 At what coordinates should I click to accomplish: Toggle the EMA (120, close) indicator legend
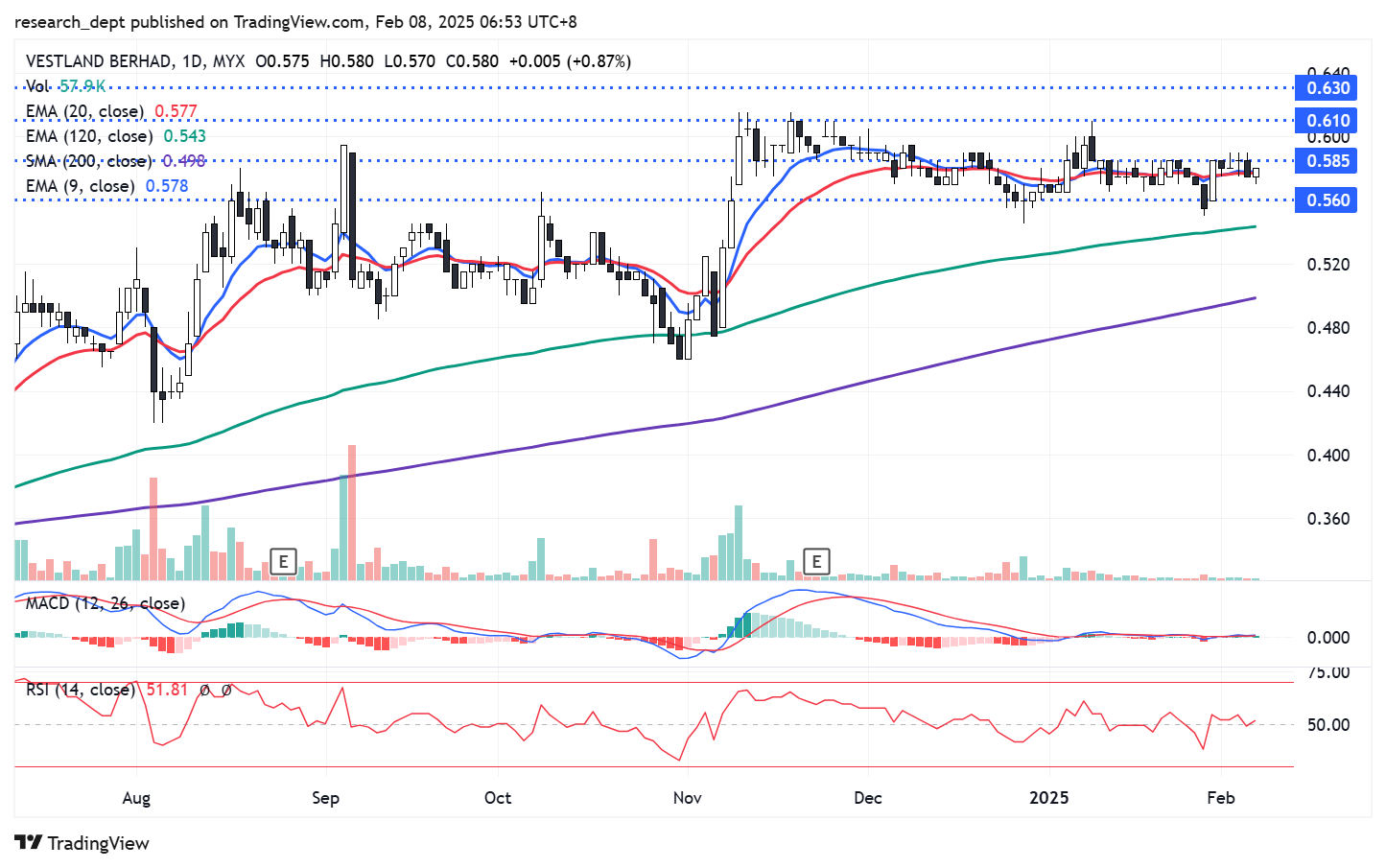[89, 136]
